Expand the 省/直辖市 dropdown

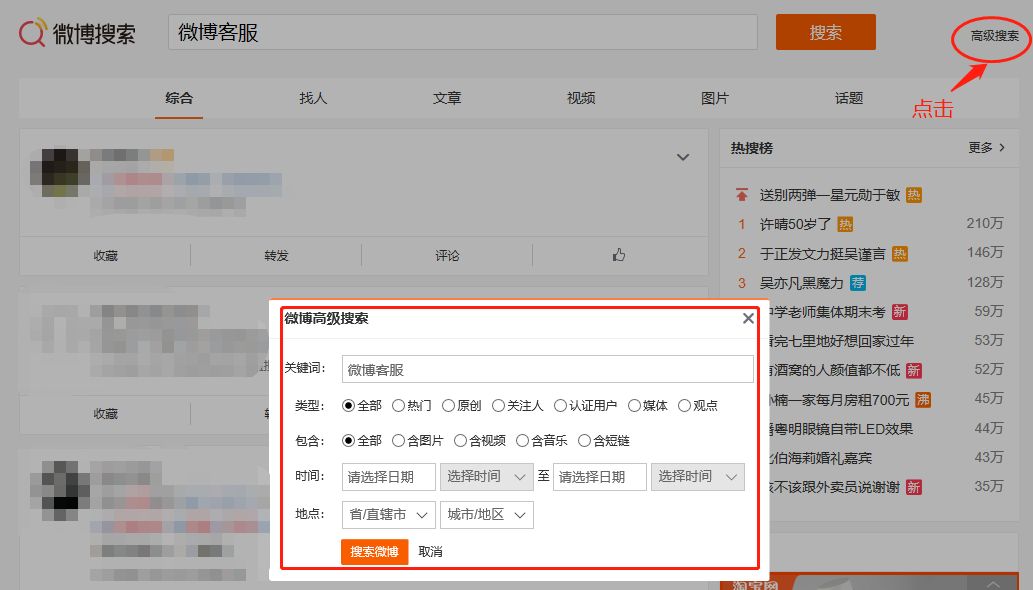[x=389, y=515]
